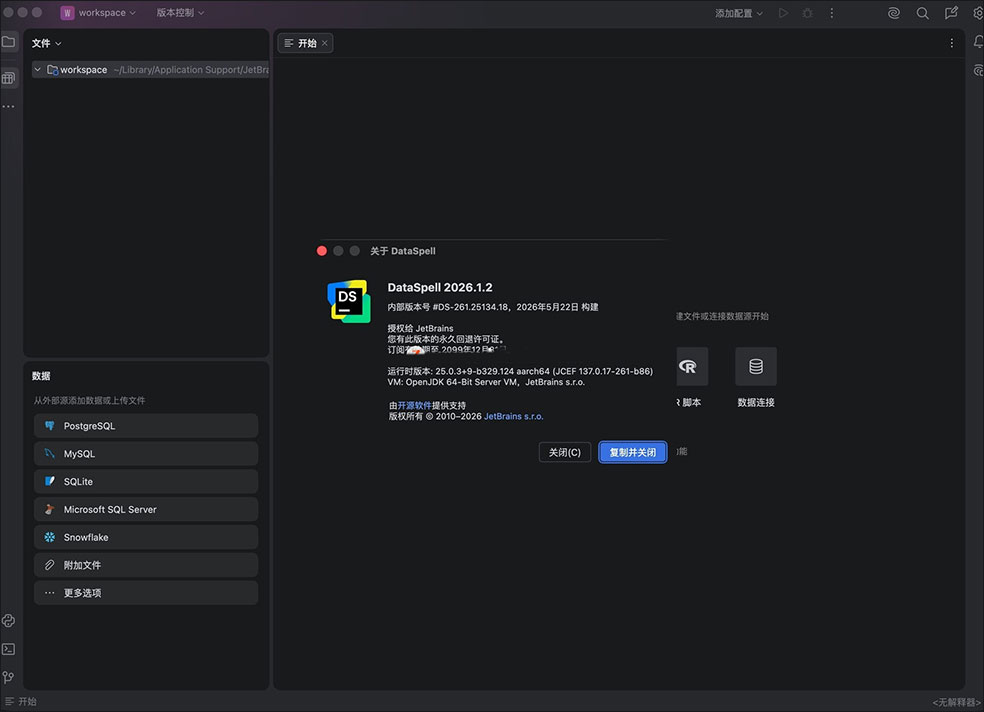Click the DataSpell 2026.1.2 version title
The image size is (984, 712).
[x=440, y=287]
